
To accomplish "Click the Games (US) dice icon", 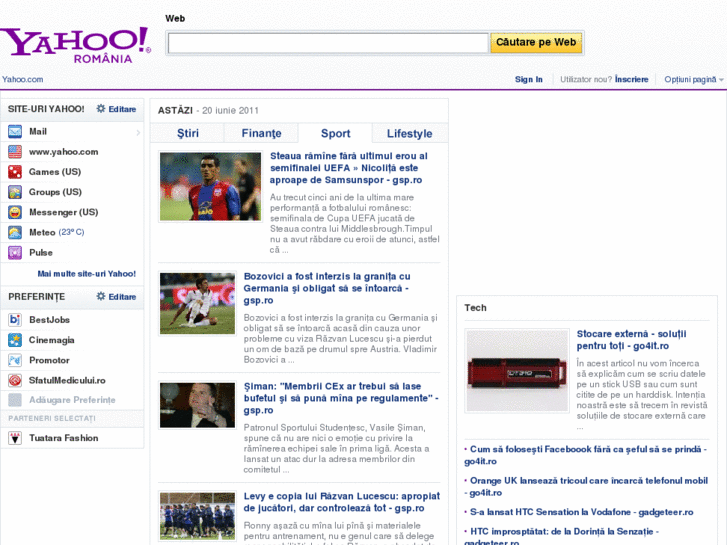I will [15, 172].
